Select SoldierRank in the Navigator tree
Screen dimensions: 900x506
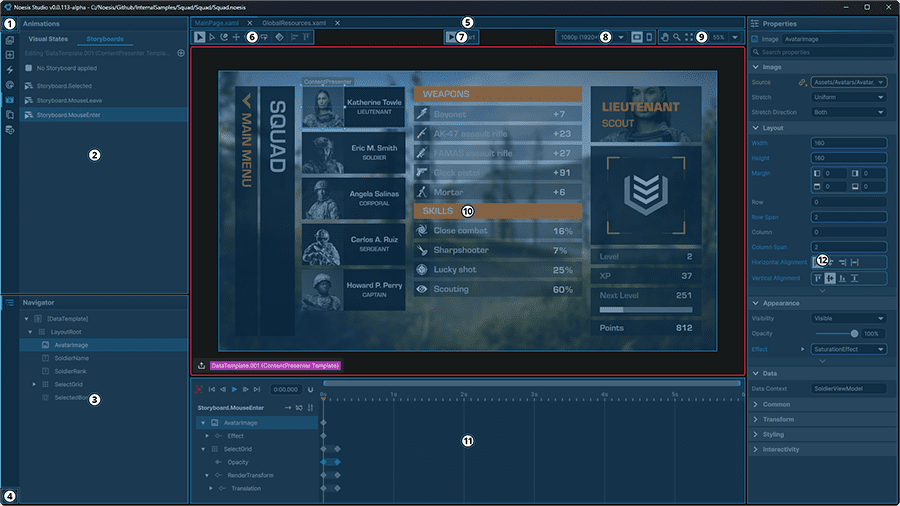click(x=103, y=371)
